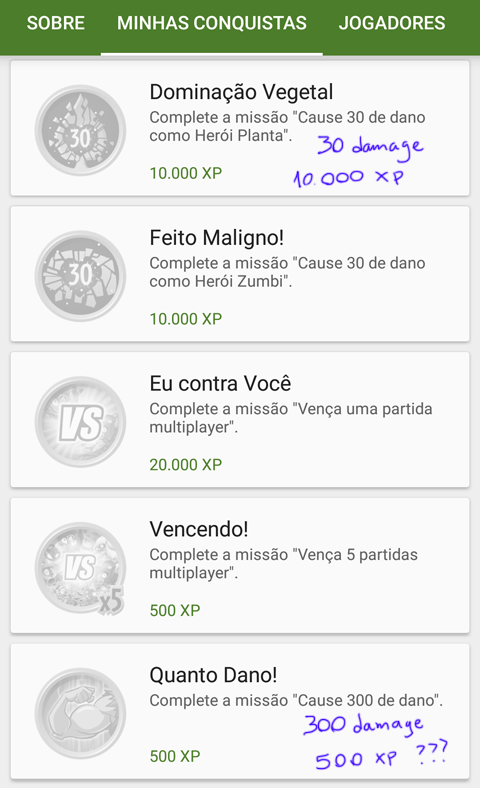Open the Eu contra Você achievement title
Screen dimensions: 480x788
(220, 383)
